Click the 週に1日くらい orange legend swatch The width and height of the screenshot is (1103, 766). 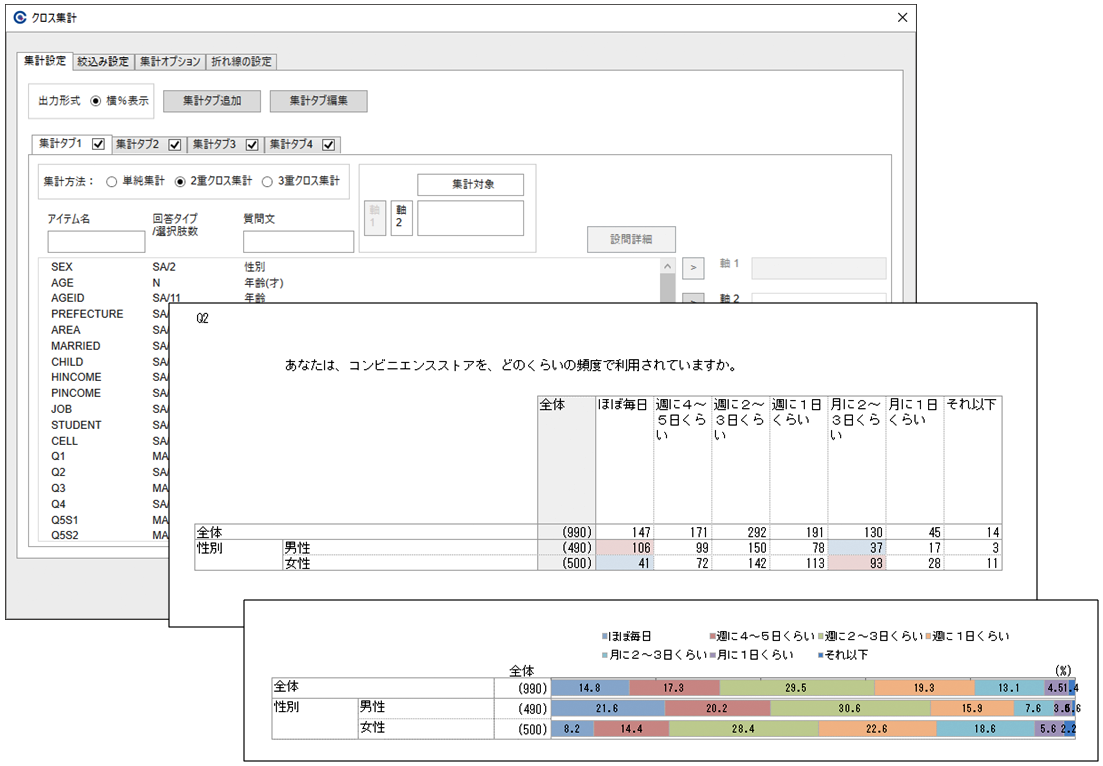coord(929,637)
